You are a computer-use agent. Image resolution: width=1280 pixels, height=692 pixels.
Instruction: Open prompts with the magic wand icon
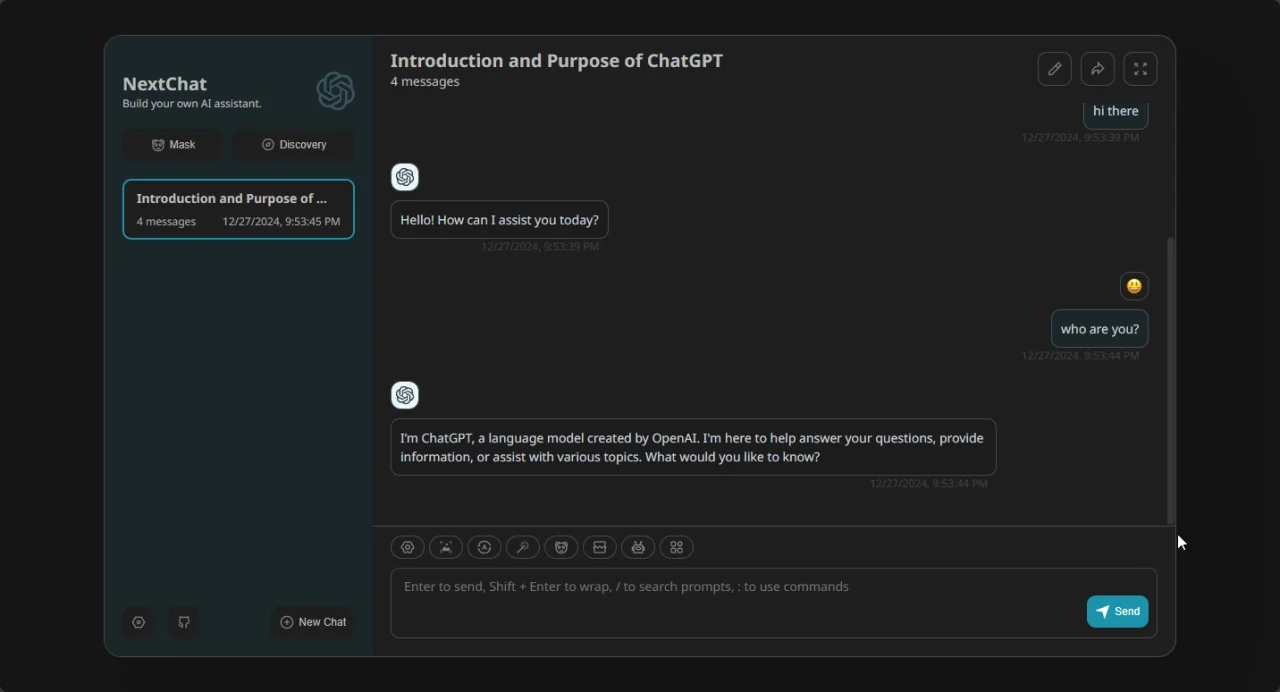click(x=523, y=547)
